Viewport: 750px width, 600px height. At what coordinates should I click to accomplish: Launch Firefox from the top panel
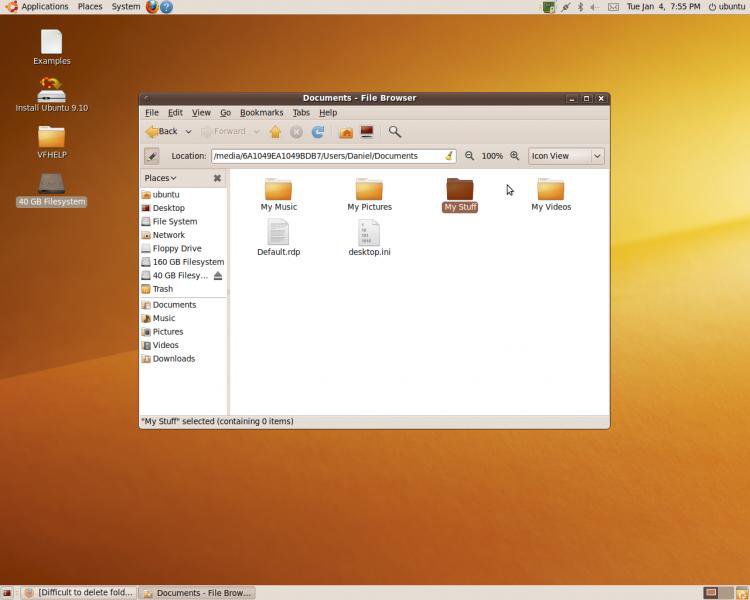pyautogui.click(x=152, y=7)
